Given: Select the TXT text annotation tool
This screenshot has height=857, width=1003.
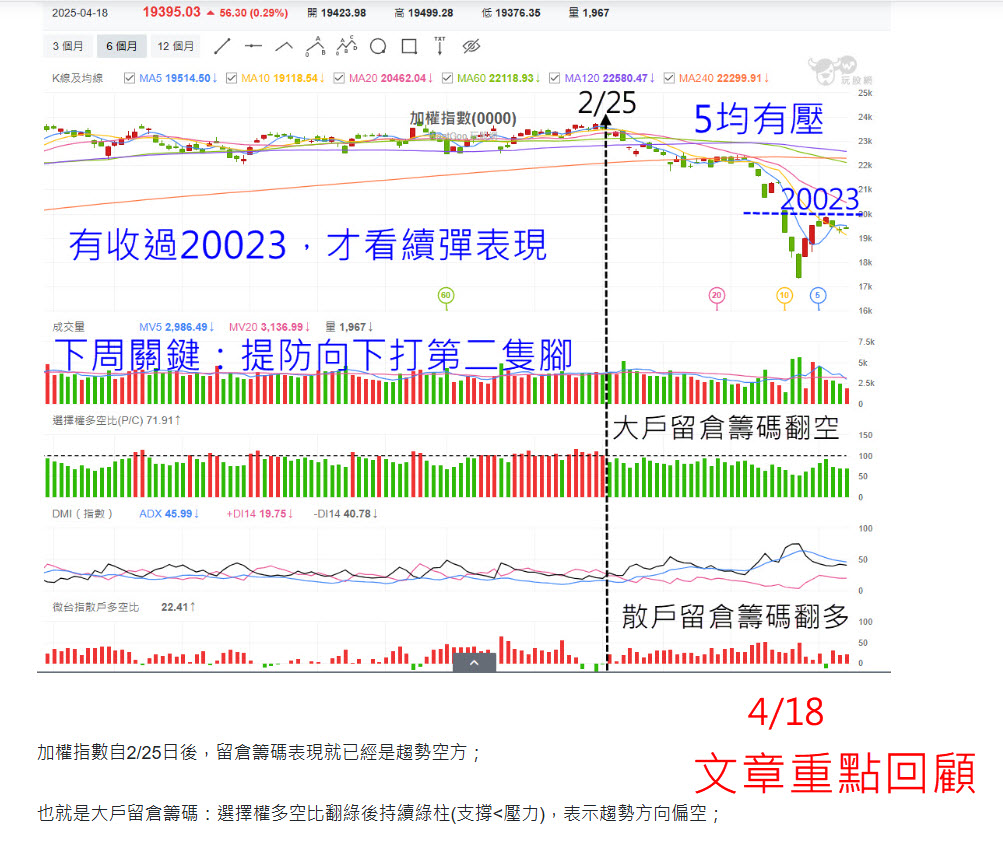Looking at the screenshot, I should (440, 46).
